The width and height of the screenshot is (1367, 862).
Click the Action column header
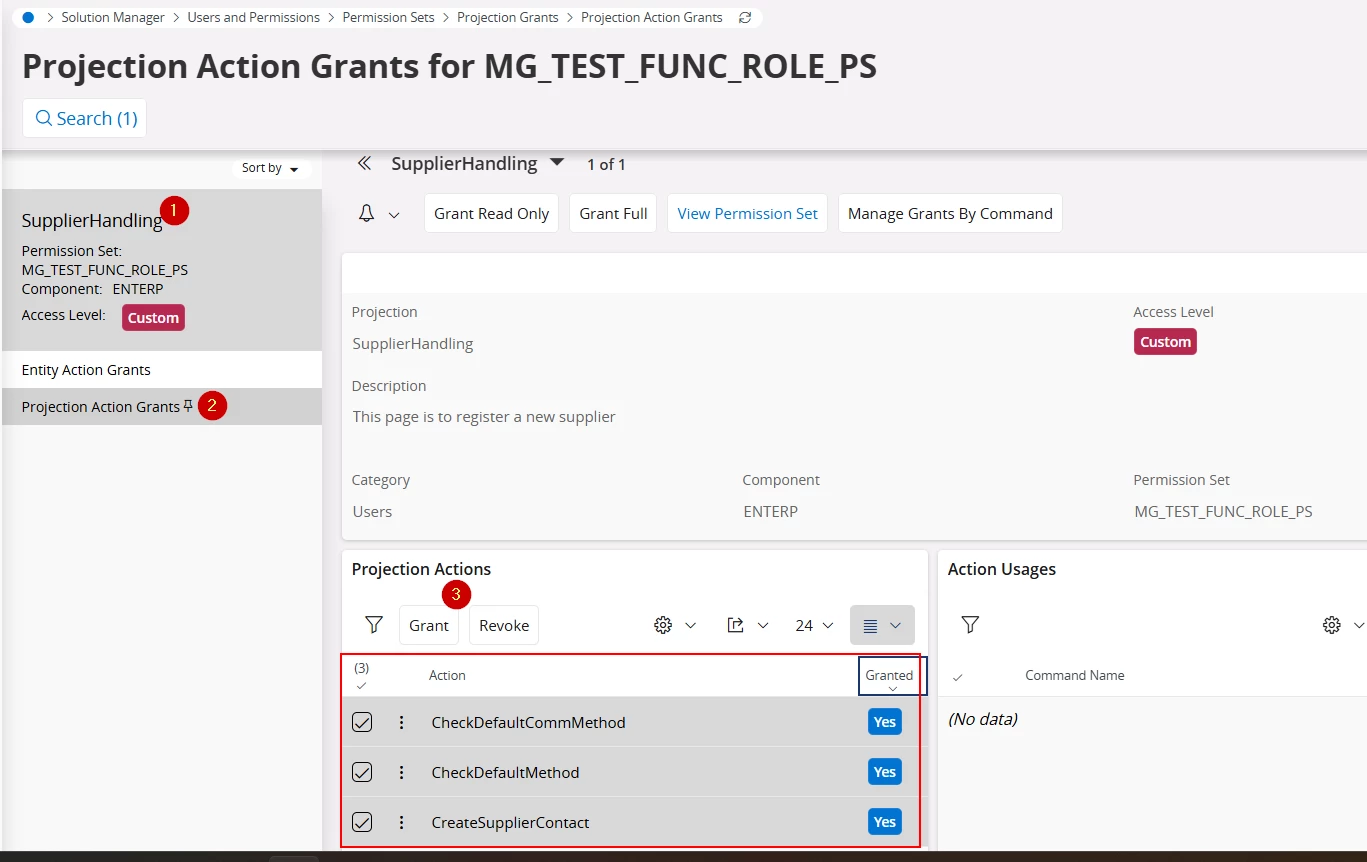pyautogui.click(x=447, y=675)
